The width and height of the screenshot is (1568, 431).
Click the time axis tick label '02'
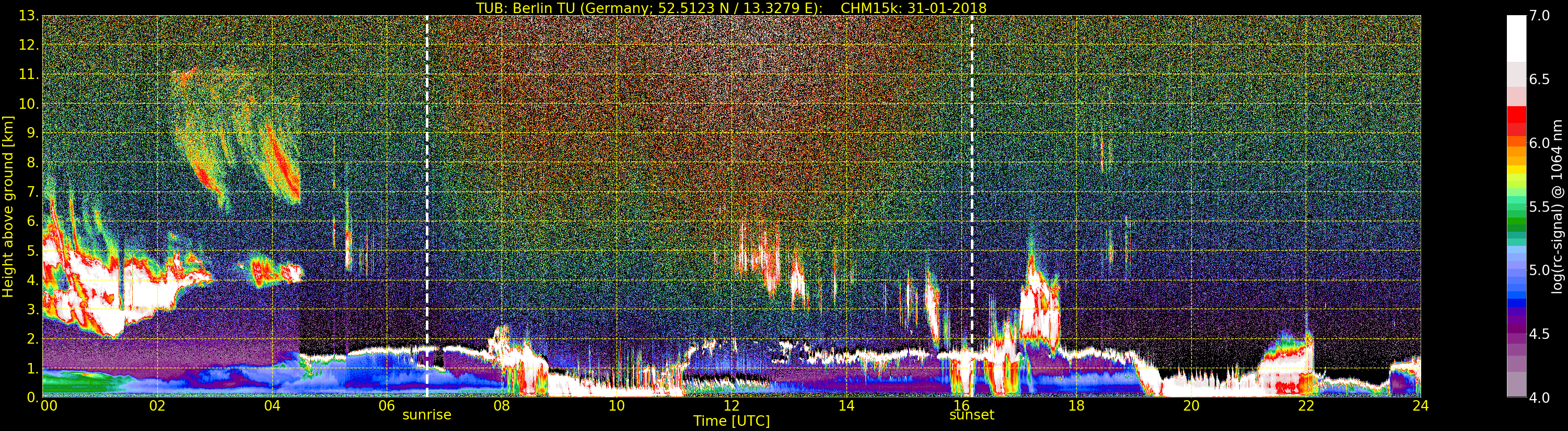[157, 405]
